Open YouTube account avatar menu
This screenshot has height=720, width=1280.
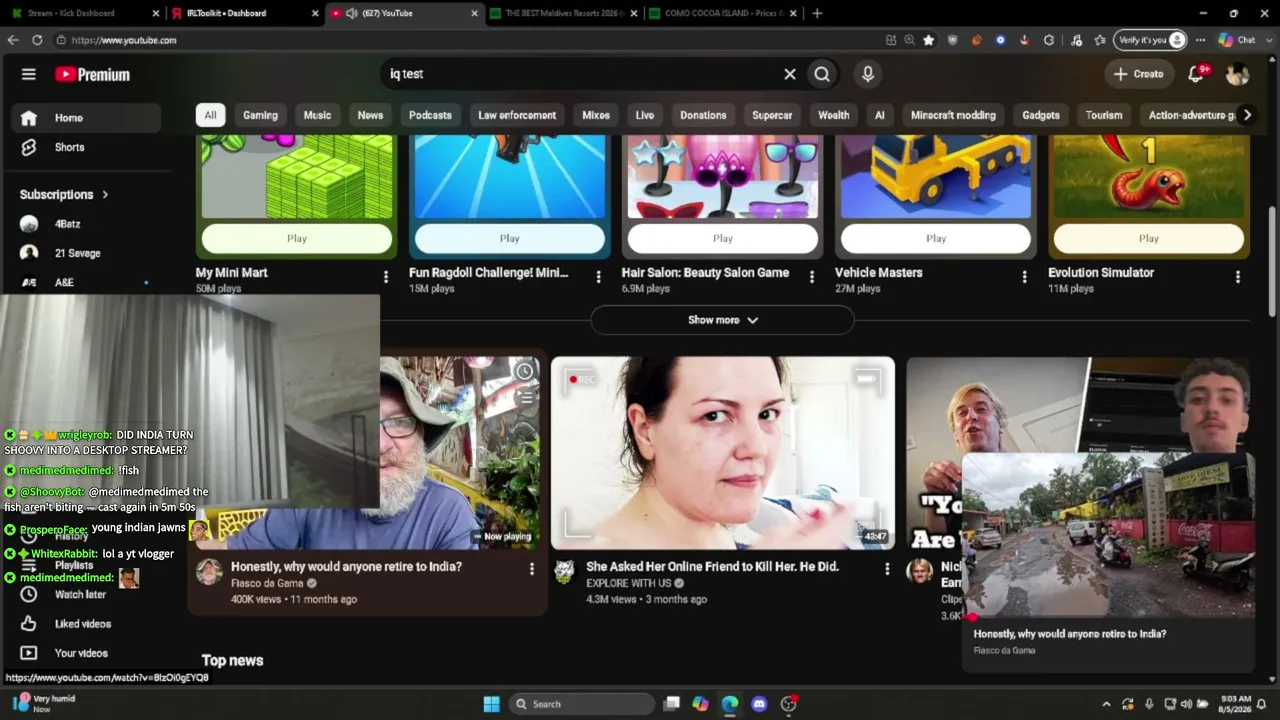coord(1237,74)
